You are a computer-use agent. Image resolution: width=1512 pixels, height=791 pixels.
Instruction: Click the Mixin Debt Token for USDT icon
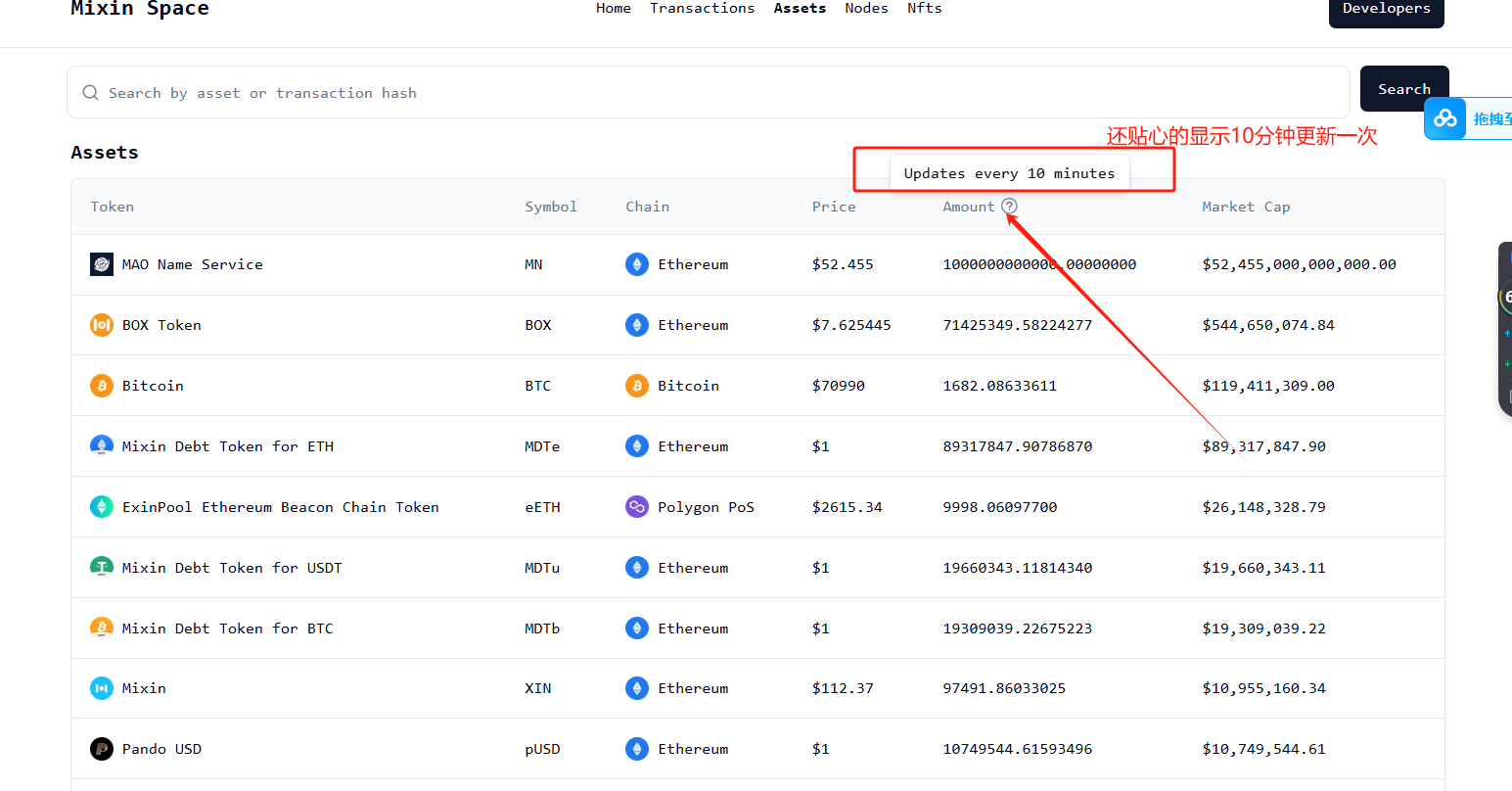pos(102,568)
